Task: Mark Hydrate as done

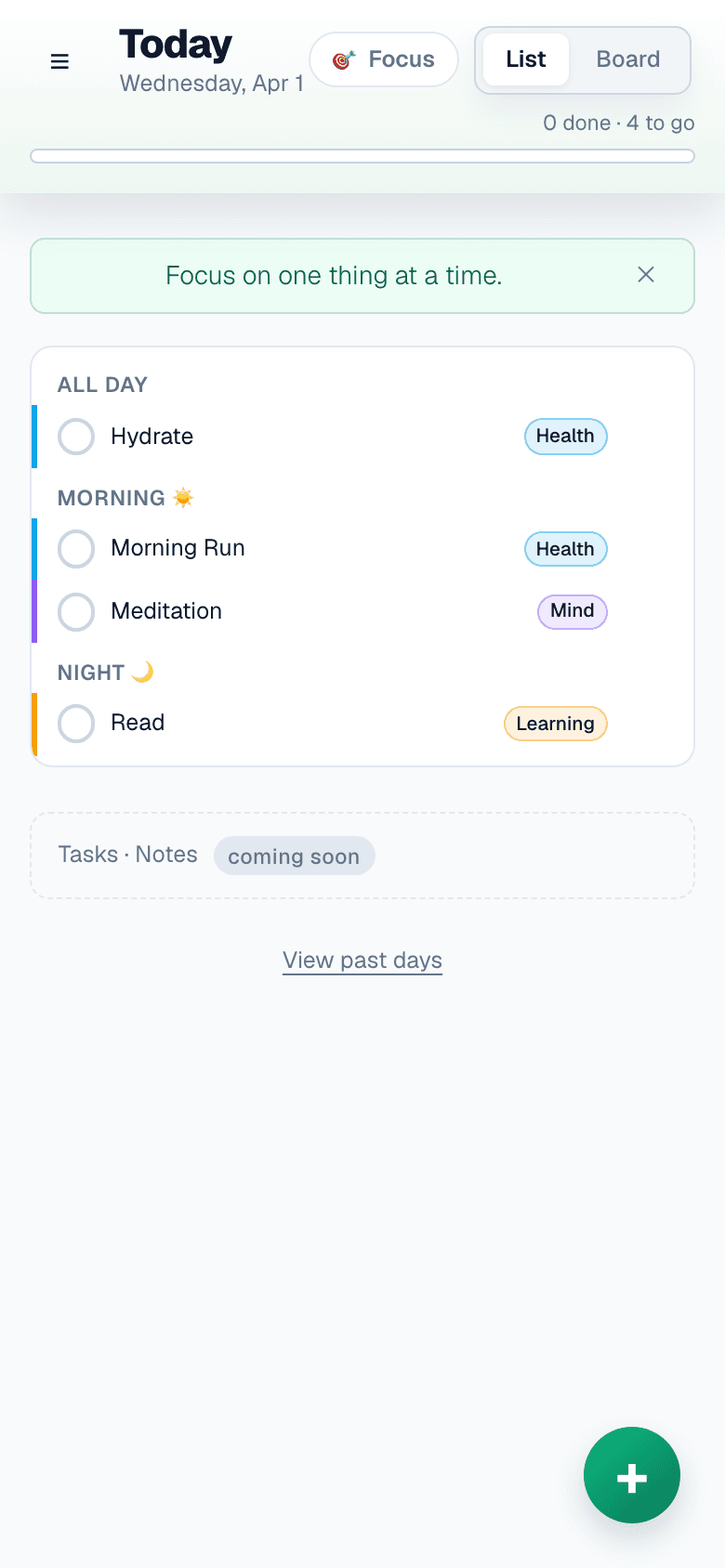Action: (x=76, y=436)
